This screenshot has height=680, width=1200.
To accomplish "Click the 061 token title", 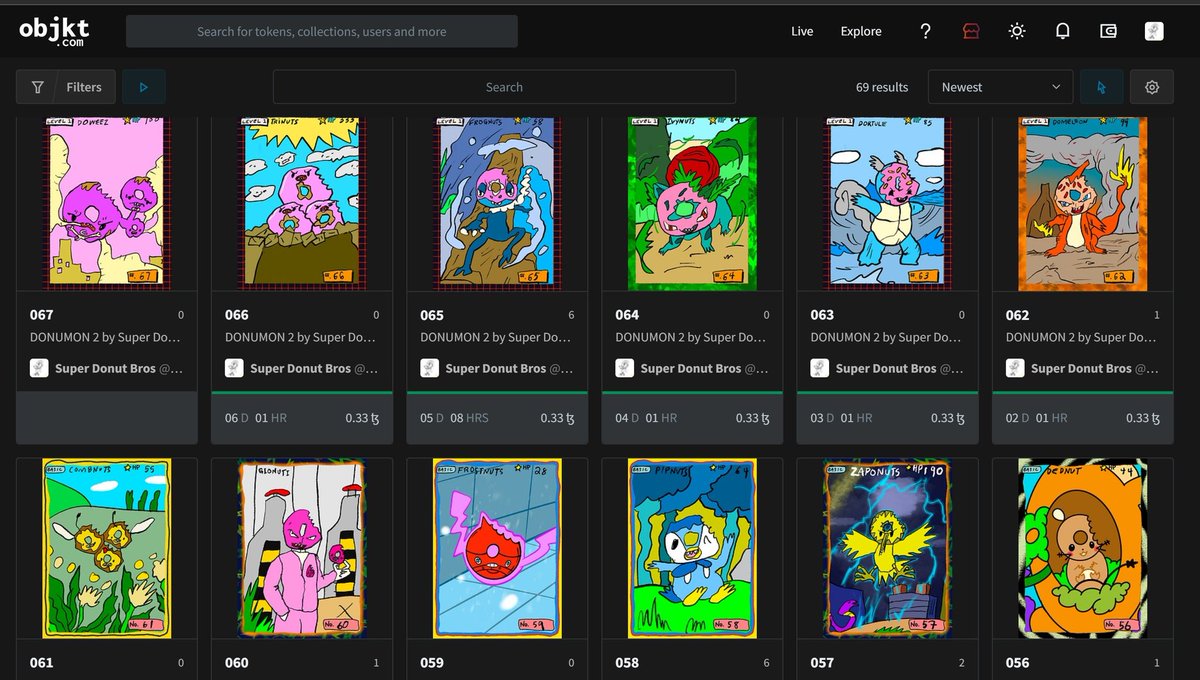I will point(42,663).
